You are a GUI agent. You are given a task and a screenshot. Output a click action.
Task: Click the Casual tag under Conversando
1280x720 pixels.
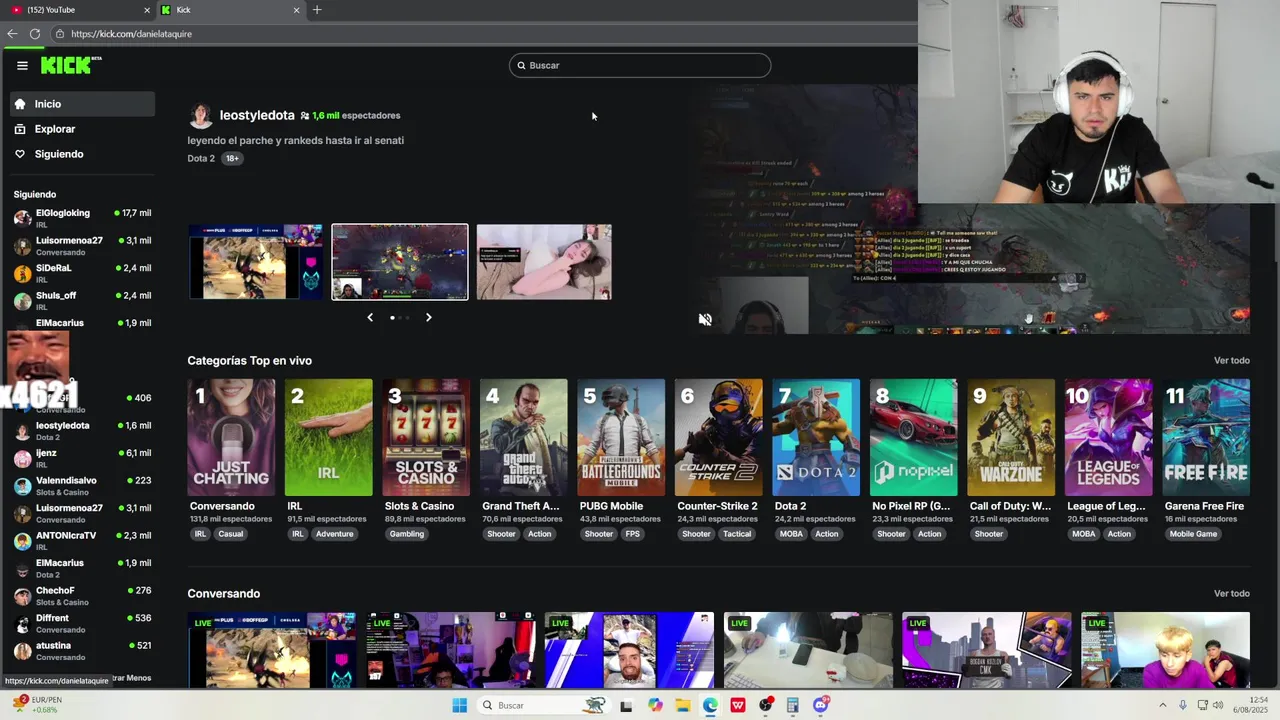(x=231, y=534)
